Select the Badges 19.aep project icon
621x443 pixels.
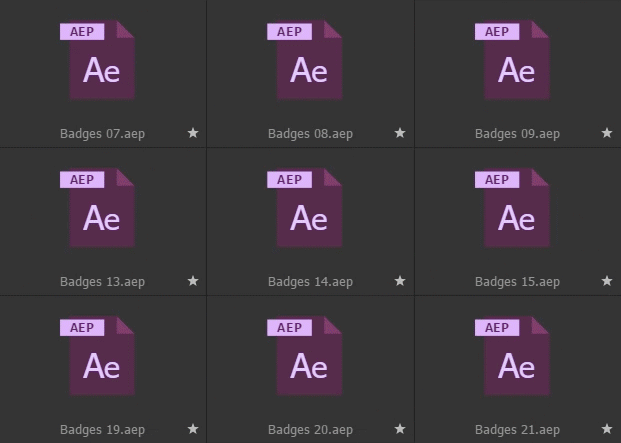coord(102,357)
